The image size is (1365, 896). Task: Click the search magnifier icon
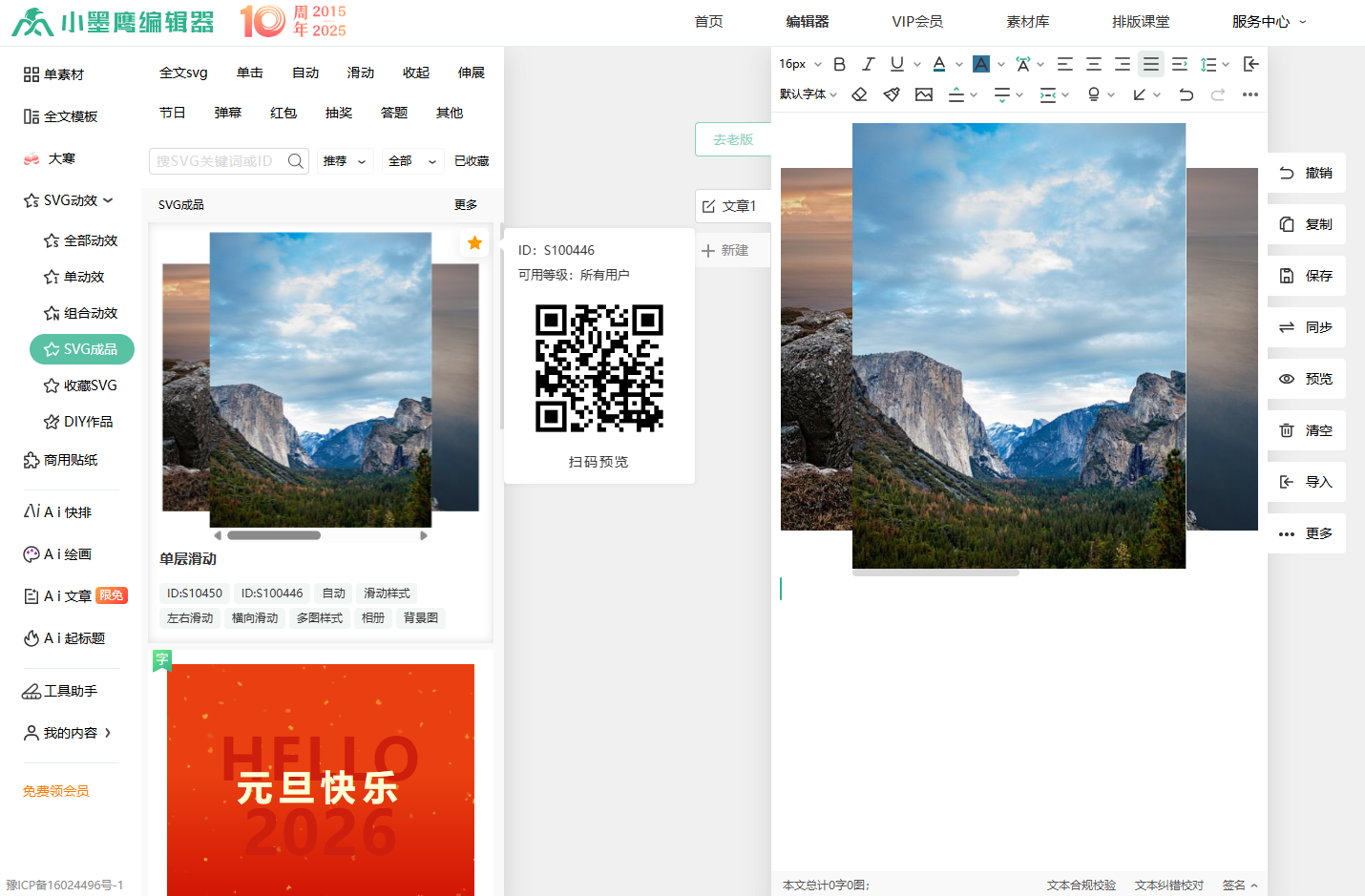tap(296, 161)
